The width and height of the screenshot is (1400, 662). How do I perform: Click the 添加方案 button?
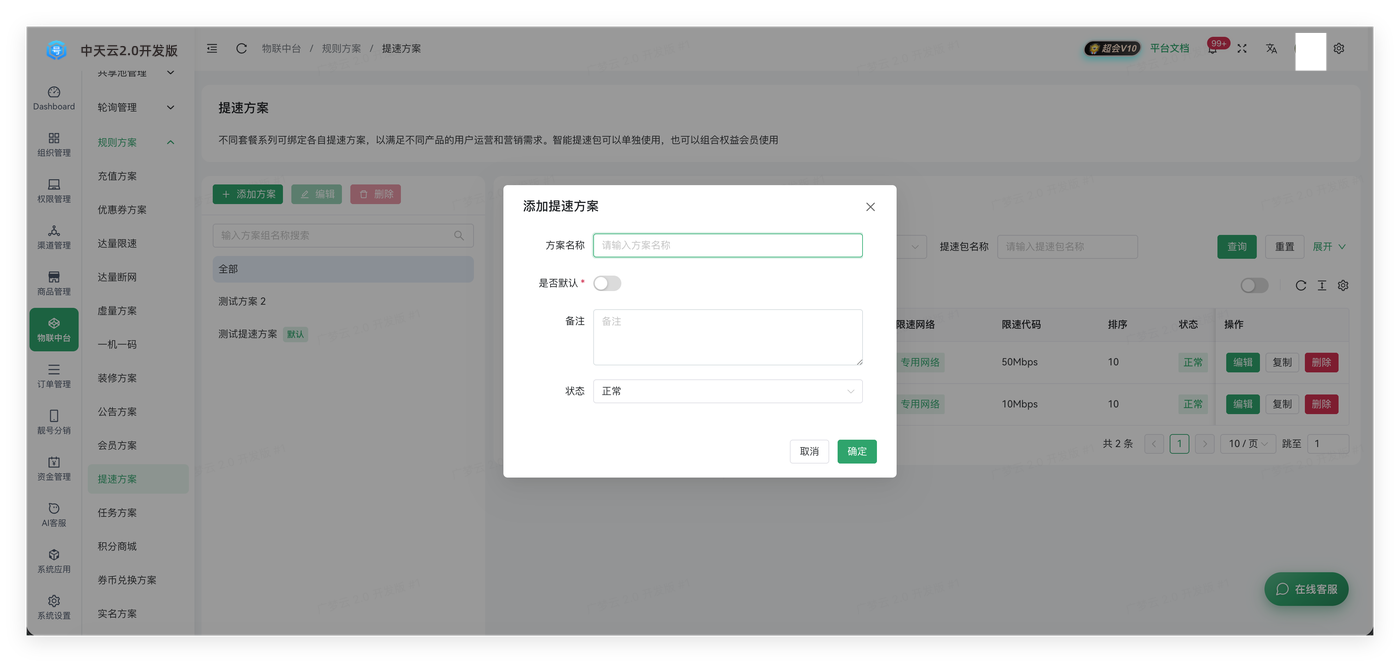(248, 194)
